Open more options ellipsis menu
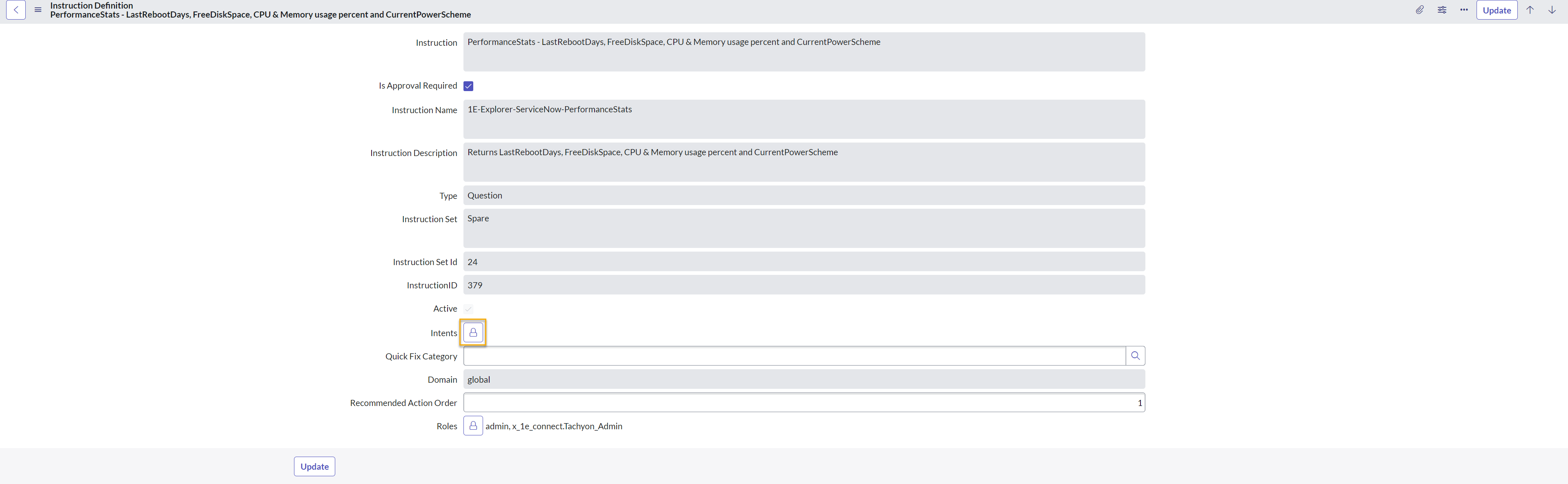 (1464, 10)
